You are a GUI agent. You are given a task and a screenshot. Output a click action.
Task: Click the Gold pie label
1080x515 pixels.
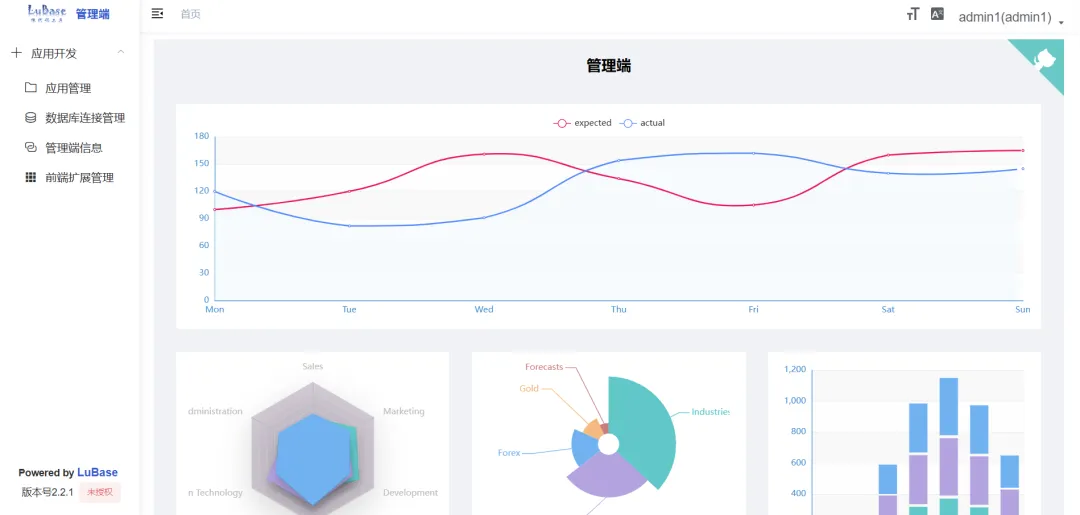tap(529, 388)
